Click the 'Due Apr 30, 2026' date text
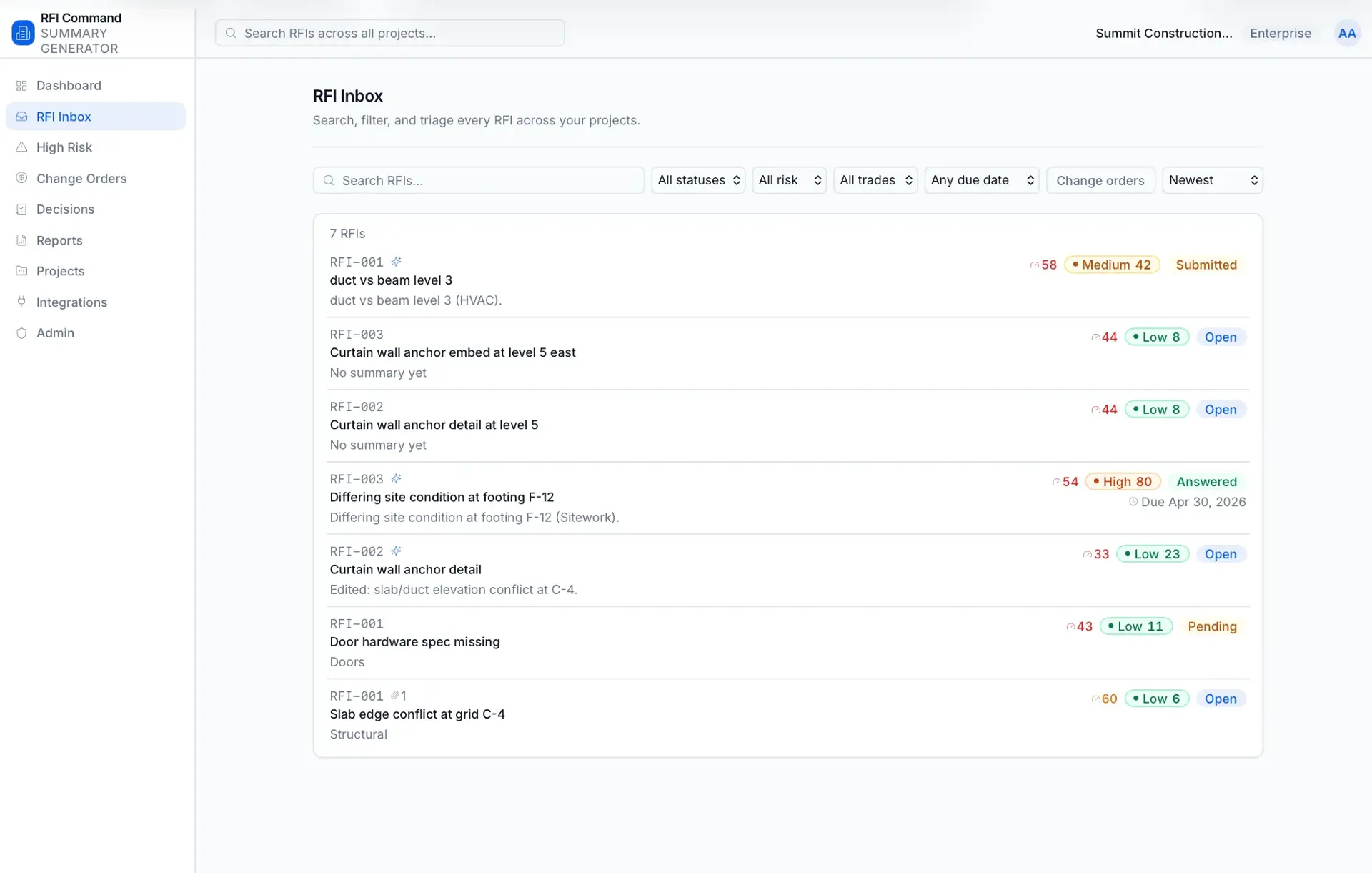This screenshot has height=873, width=1372. click(x=1193, y=502)
